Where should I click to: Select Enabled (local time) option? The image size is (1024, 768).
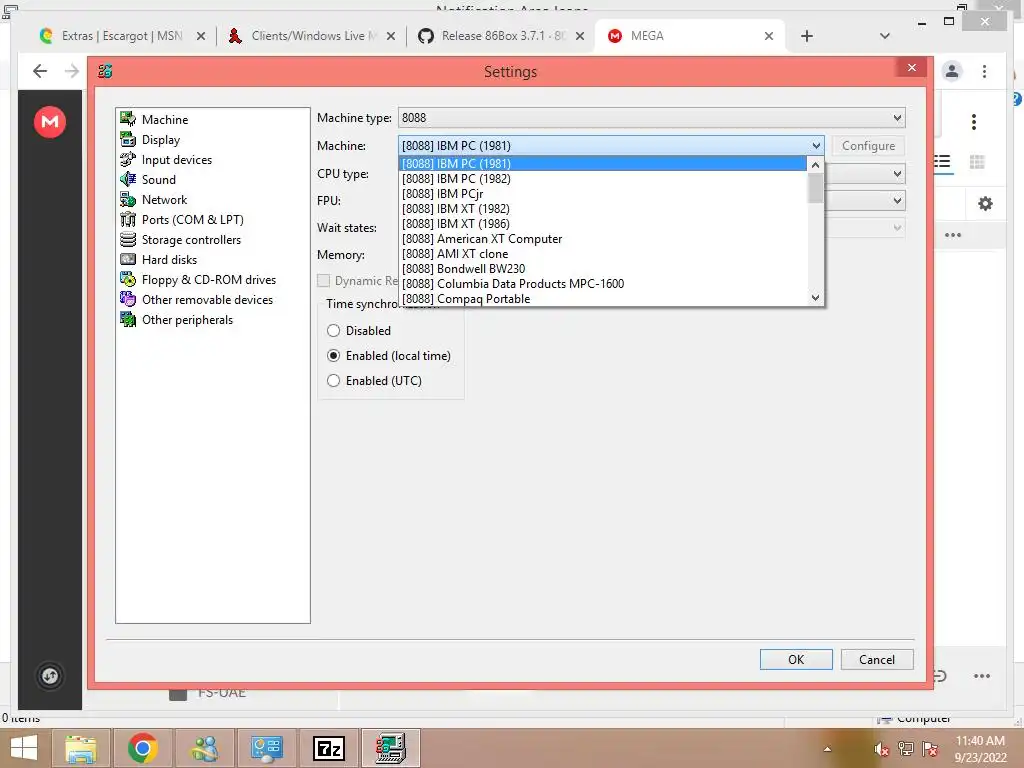(x=333, y=356)
